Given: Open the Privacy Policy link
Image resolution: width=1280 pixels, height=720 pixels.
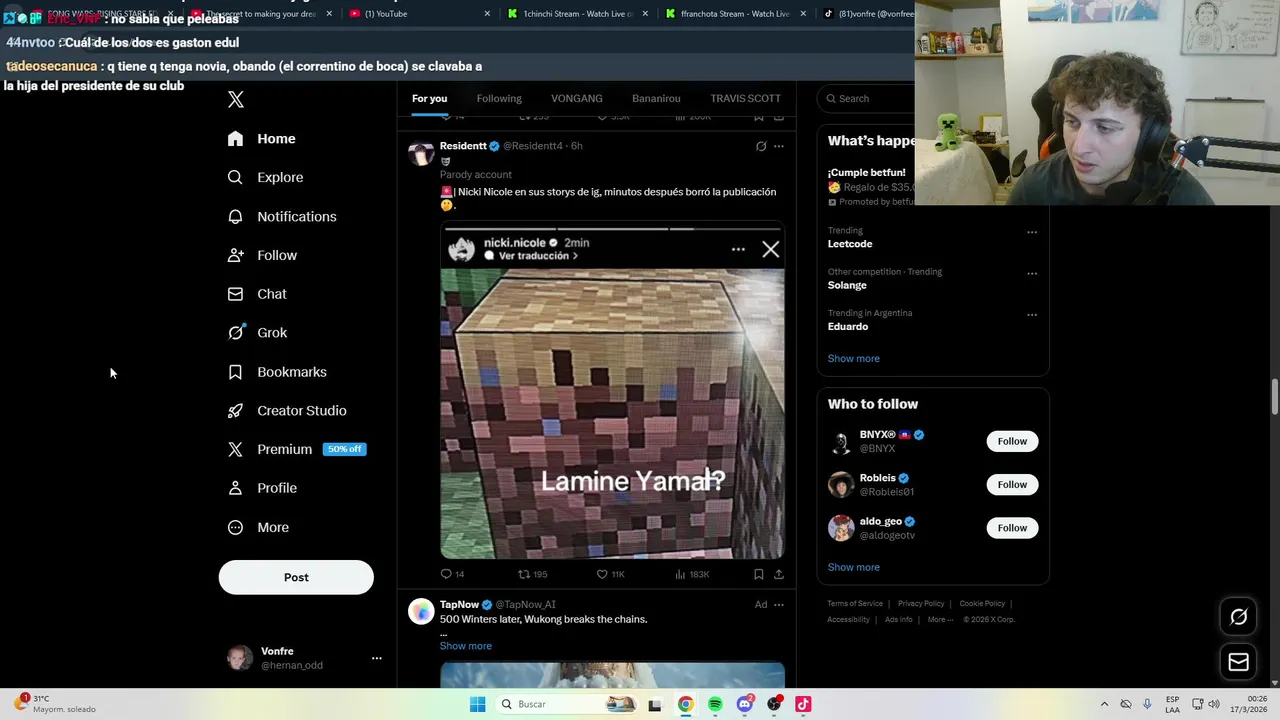Looking at the screenshot, I should (x=921, y=604).
